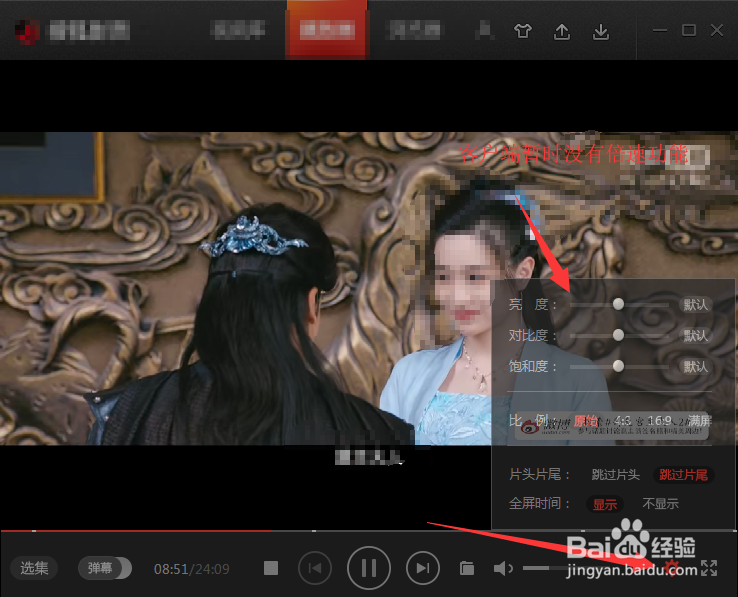Open the download icon in title bar
This screenshot has width=738, height=597.
coord(600,31)
